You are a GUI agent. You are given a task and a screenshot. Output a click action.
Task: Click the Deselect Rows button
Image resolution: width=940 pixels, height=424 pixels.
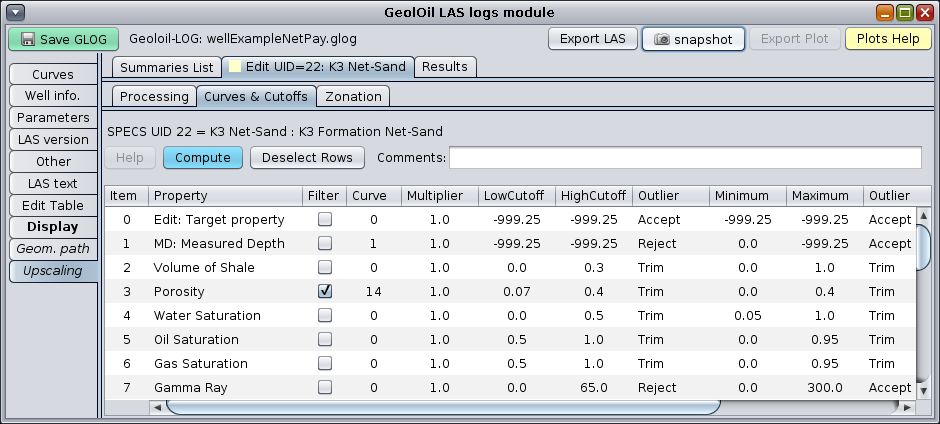tap(307, 157)
